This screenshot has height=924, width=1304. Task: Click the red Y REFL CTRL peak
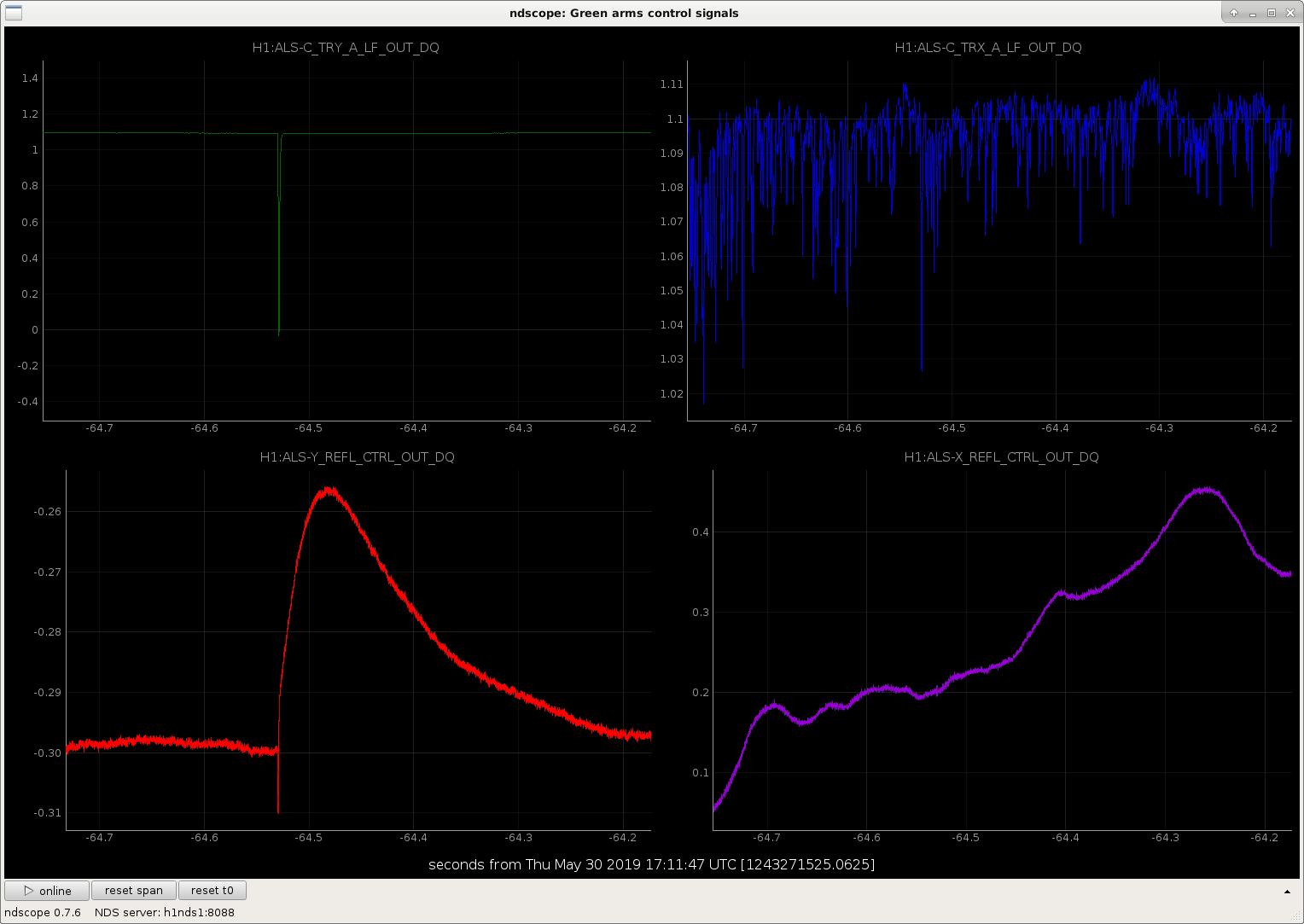(329, 491)
